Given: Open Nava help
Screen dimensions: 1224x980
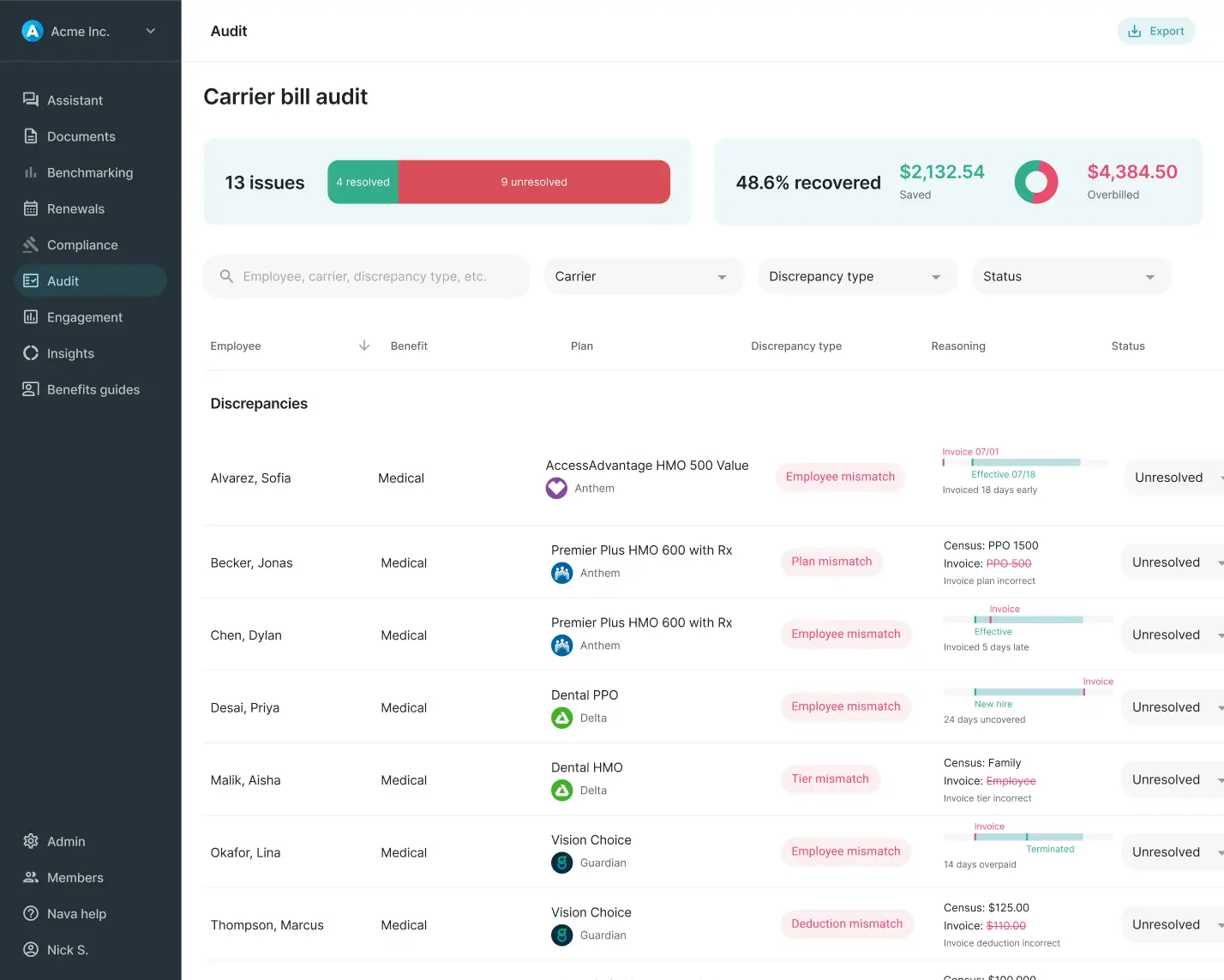Looking at the screenshot, I should pyautogui.click(x=75, y=913).
